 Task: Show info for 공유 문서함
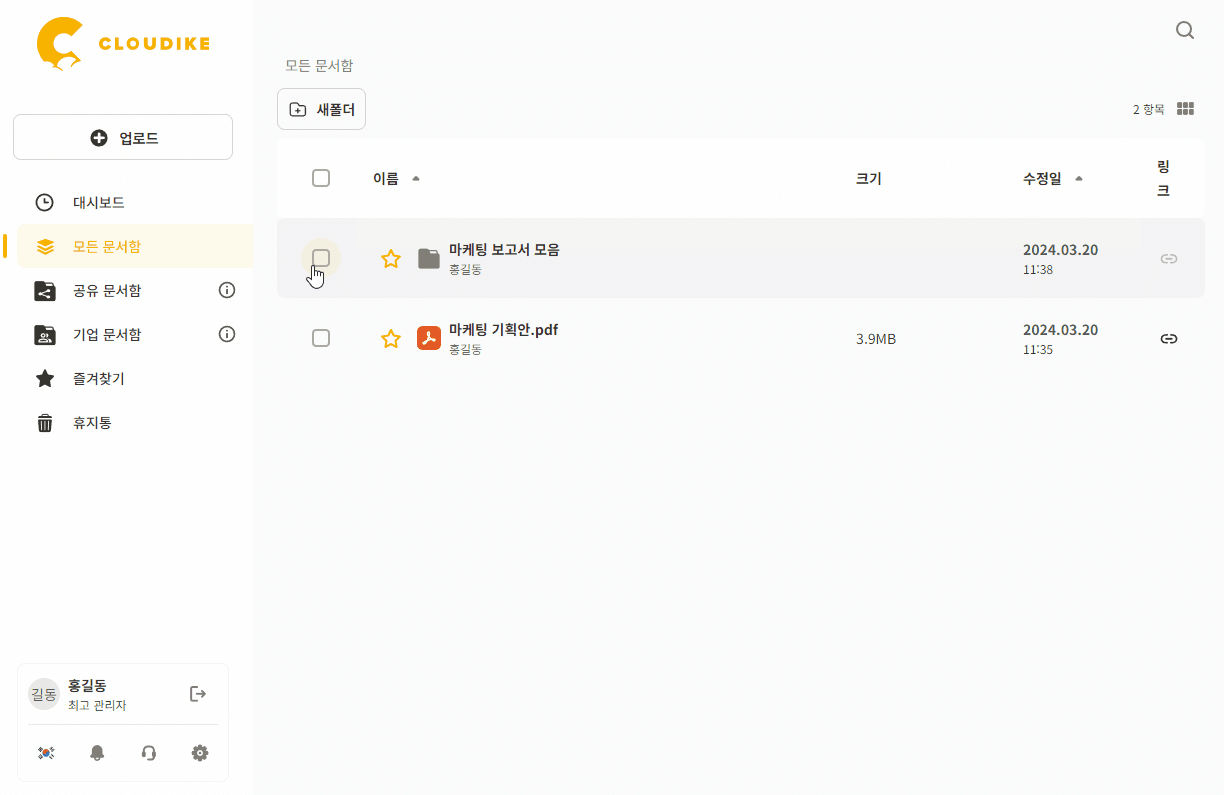(x=227, y=290)
